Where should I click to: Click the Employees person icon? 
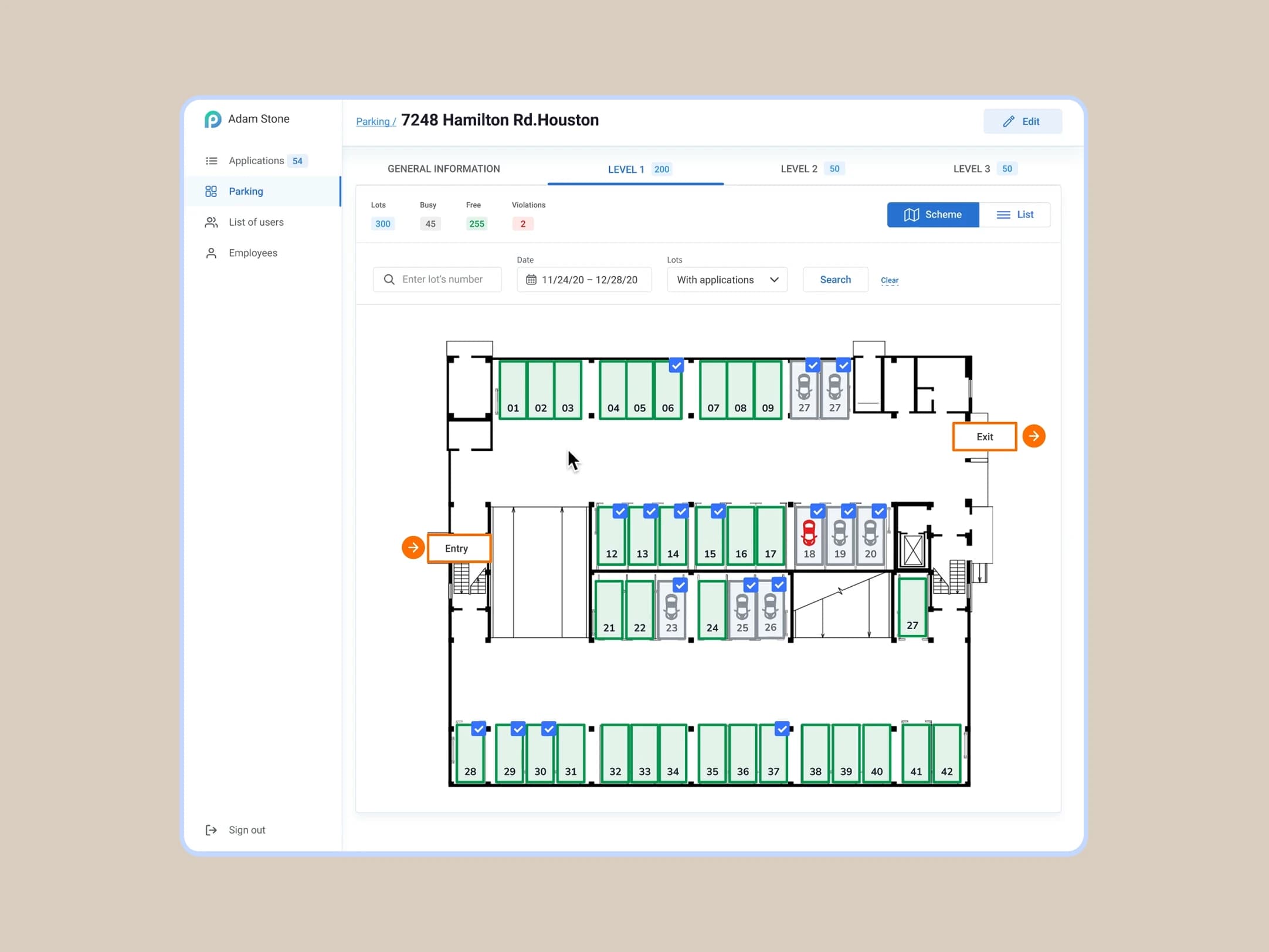tap(211, 253)
